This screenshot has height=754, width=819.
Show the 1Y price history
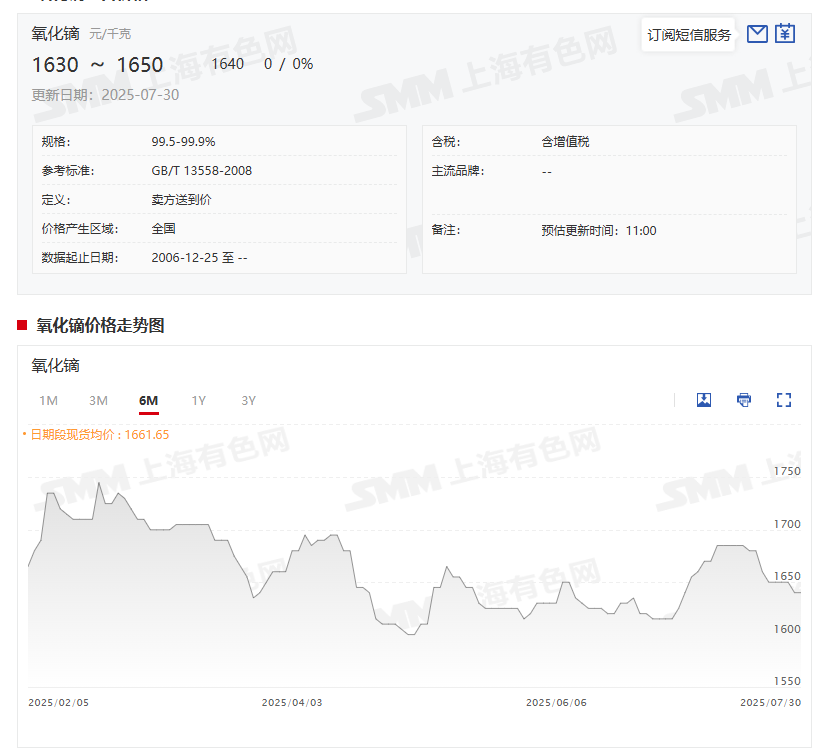pyautogui.click(x=198, y=401)
